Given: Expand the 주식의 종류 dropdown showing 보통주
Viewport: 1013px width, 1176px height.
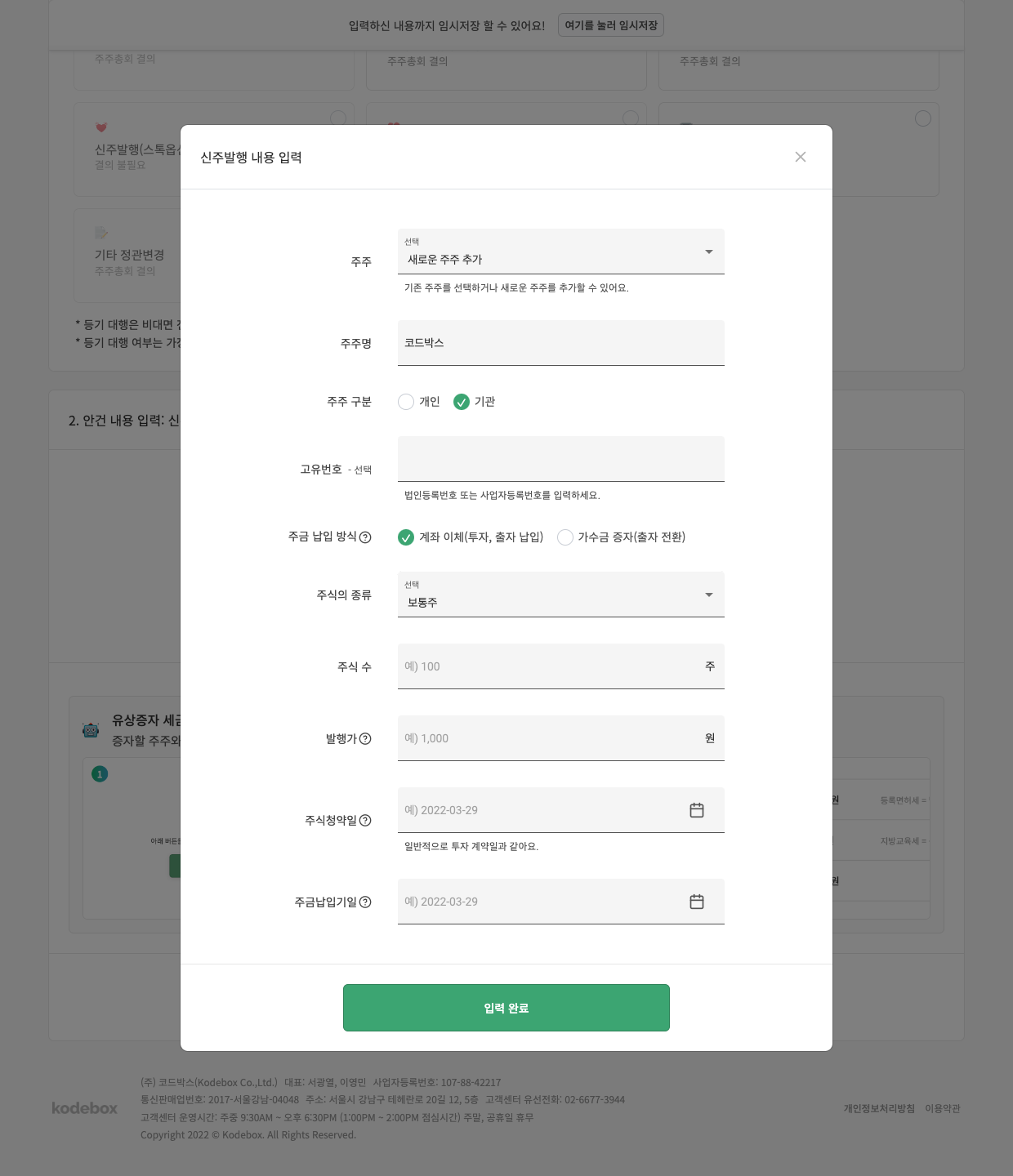Looking at the screenshot, I should pos(560,595).
